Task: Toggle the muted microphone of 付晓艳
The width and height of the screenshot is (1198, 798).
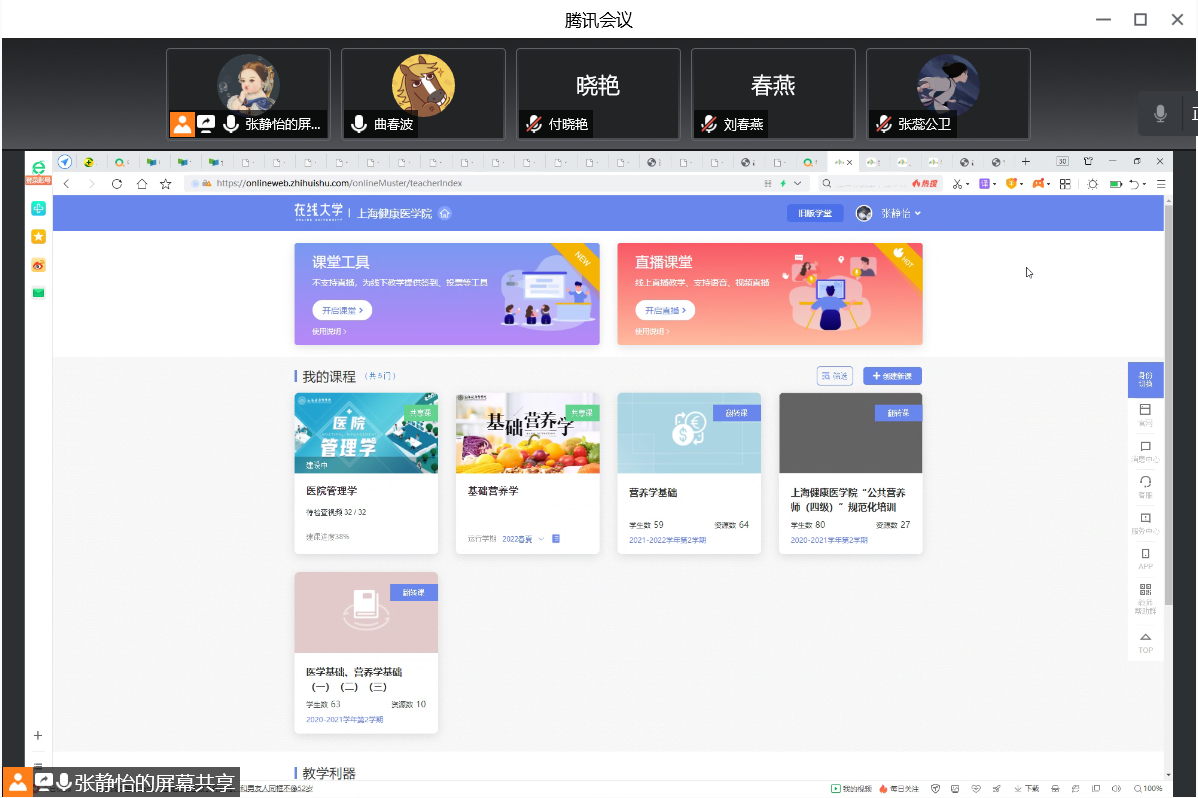Action: click(534, 124)
